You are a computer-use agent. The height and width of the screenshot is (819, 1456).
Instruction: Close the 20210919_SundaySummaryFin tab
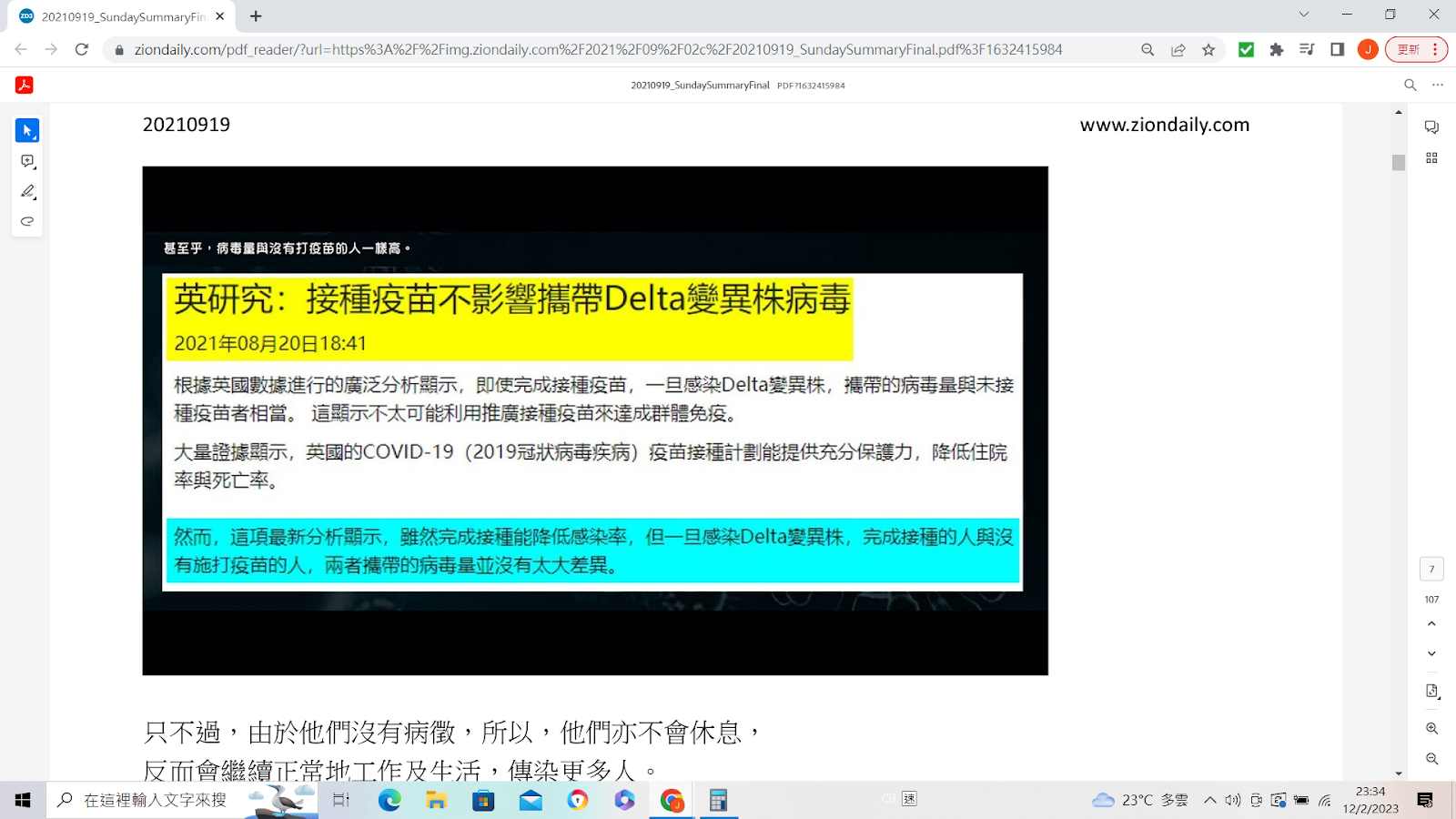pos(220,16)
